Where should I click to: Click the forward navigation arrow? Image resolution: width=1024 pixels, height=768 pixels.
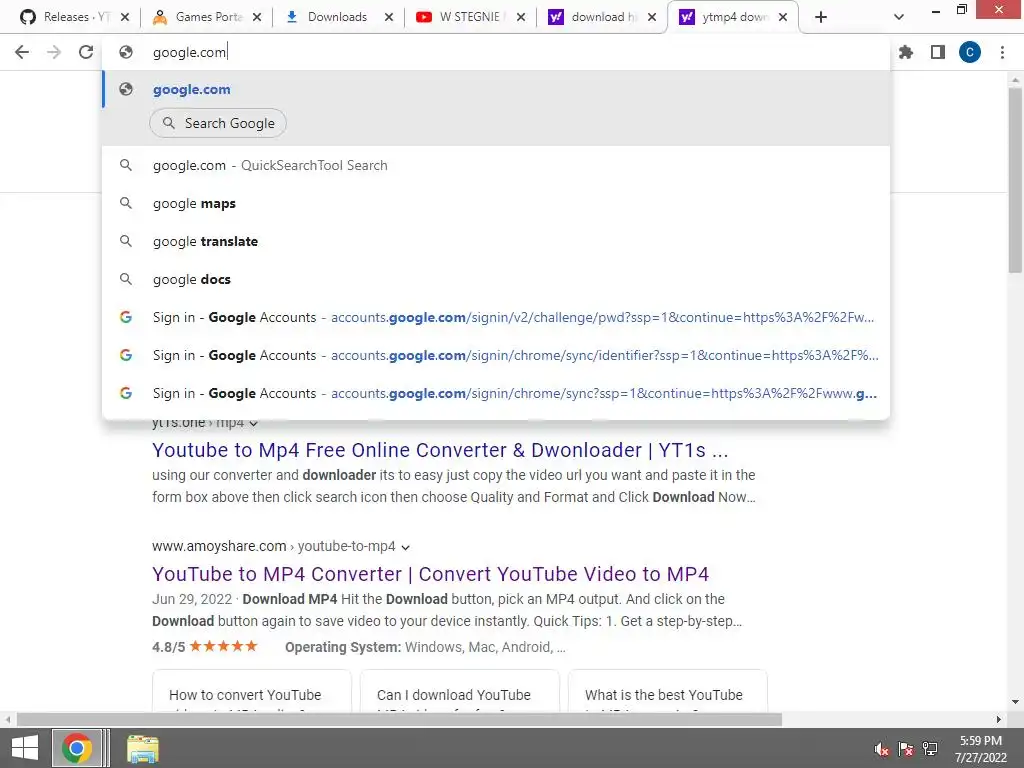click(54, 52)
